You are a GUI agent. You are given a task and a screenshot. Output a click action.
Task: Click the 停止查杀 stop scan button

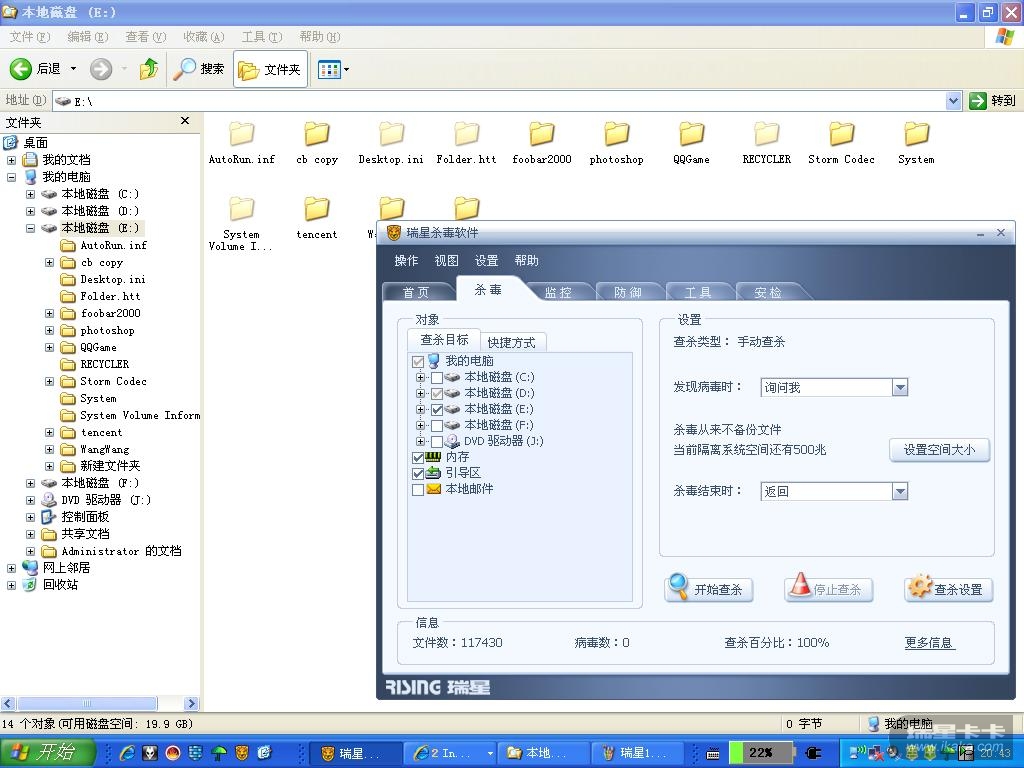click(829, 589)
